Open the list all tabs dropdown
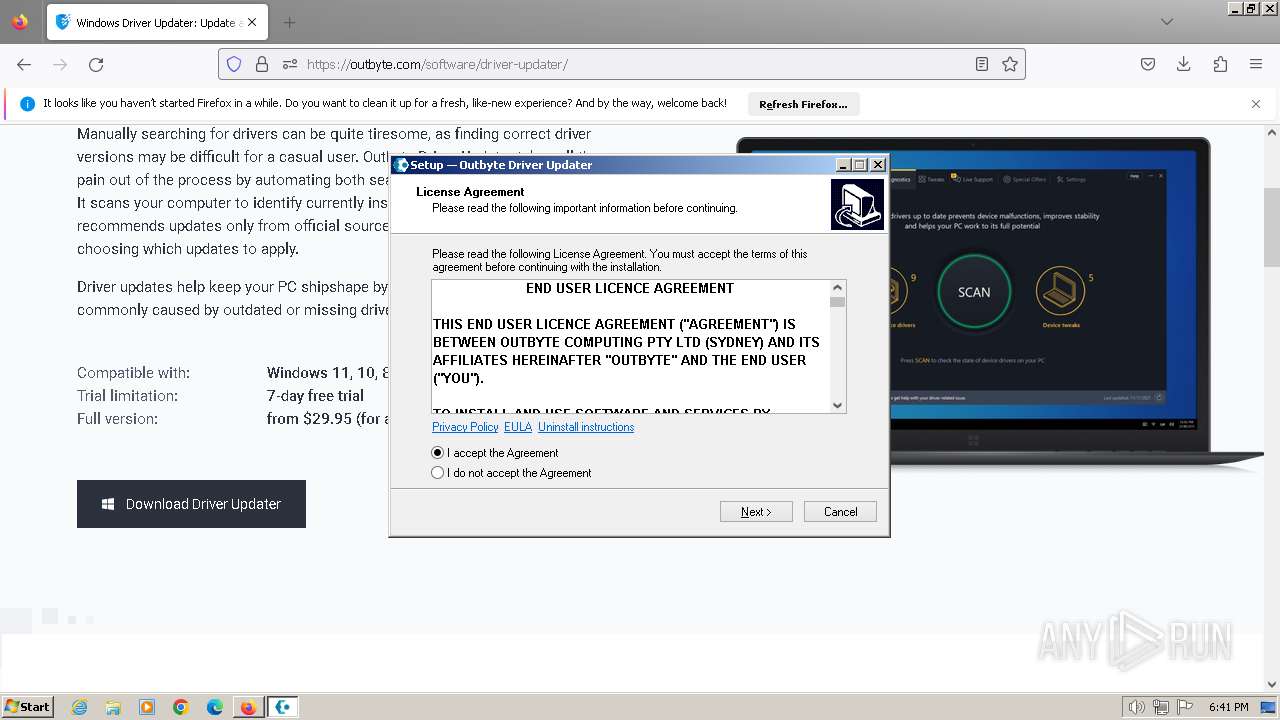Screen dimensions: 1280x720 [x=1167, y=22]
